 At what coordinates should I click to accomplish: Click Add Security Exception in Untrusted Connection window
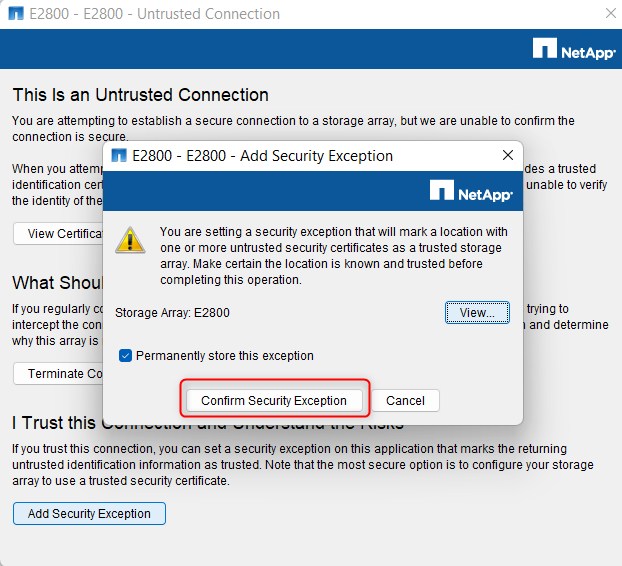[x=89, y=514]
